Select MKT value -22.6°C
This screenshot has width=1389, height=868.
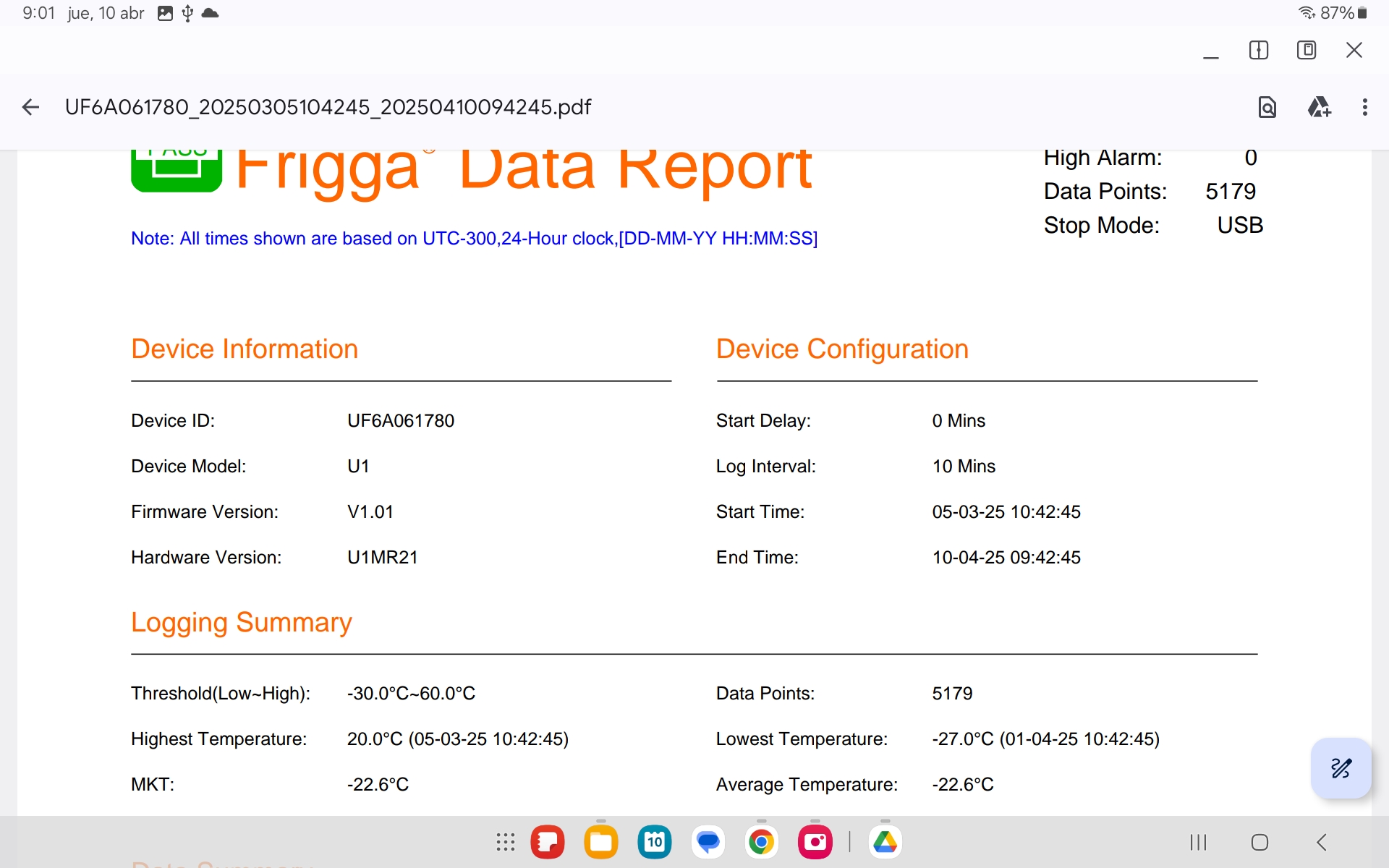[378, 785]
